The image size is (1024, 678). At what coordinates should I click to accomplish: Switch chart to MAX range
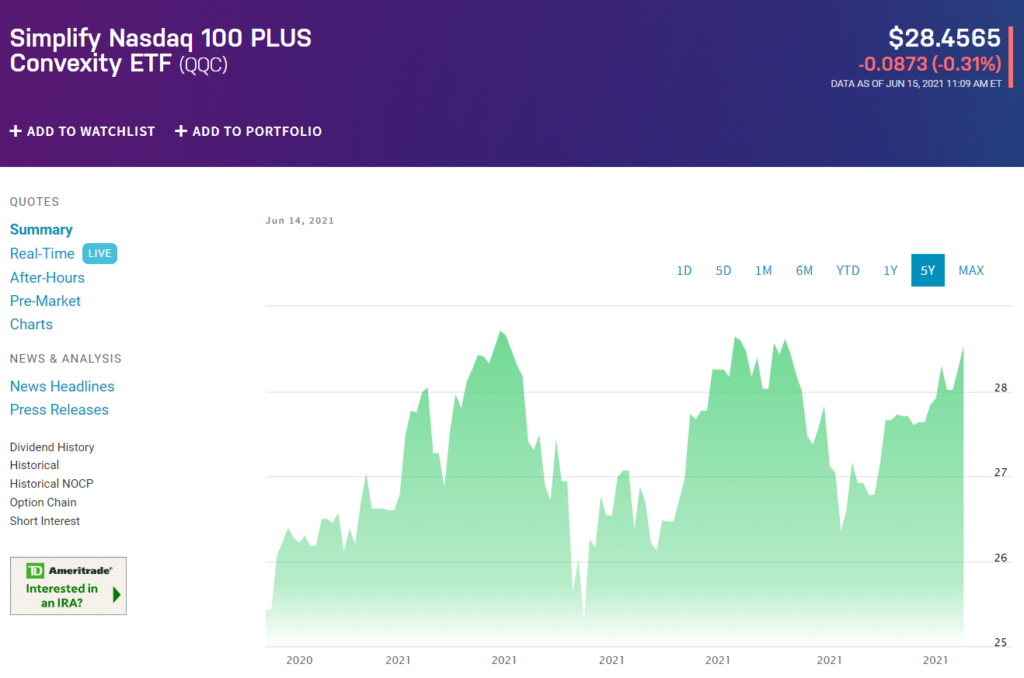click(971, 270)
